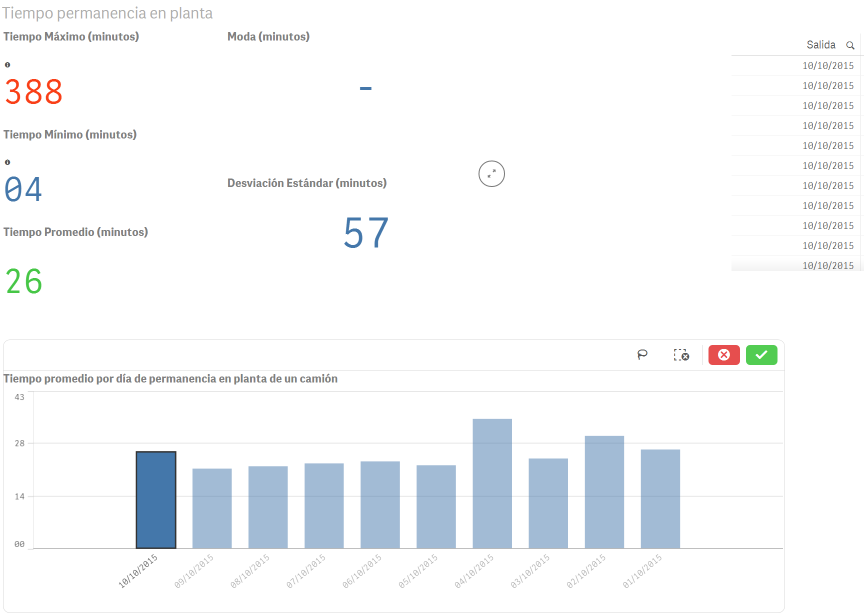
Task: Click the Tiempo Mínimo (minutos) title
Action: coord(70,134)
